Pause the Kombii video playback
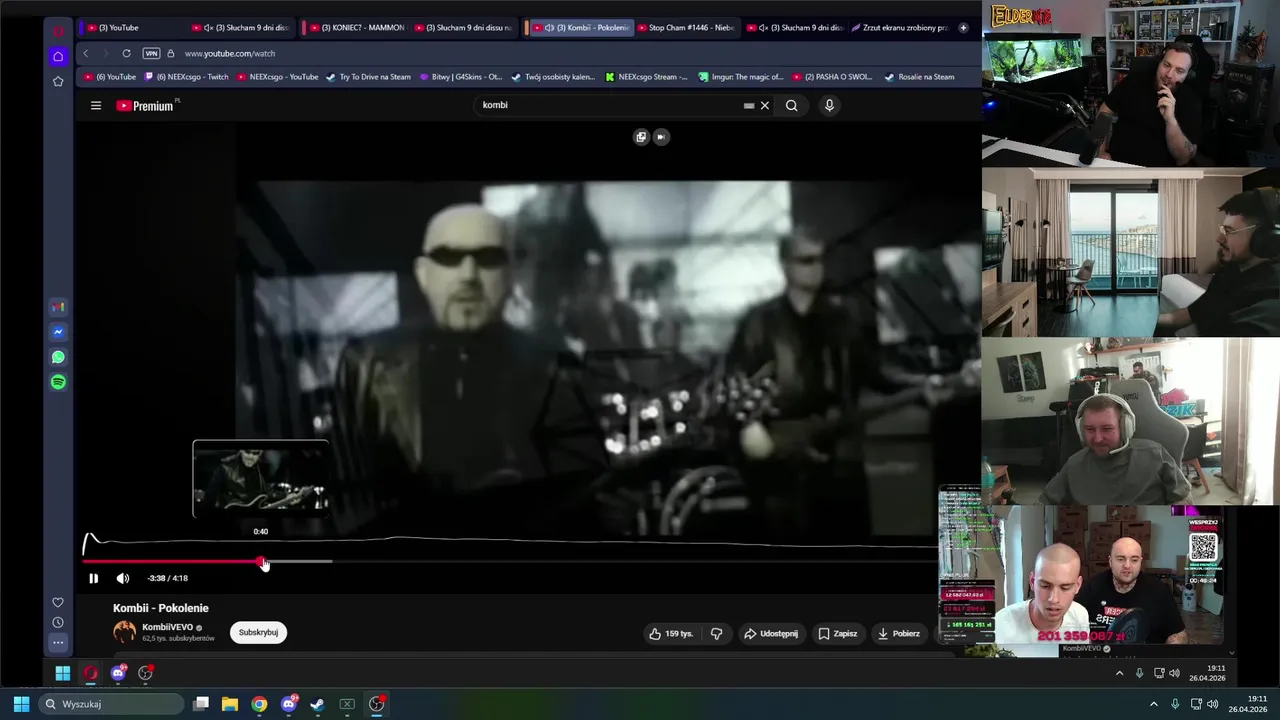 click(93, 578)
